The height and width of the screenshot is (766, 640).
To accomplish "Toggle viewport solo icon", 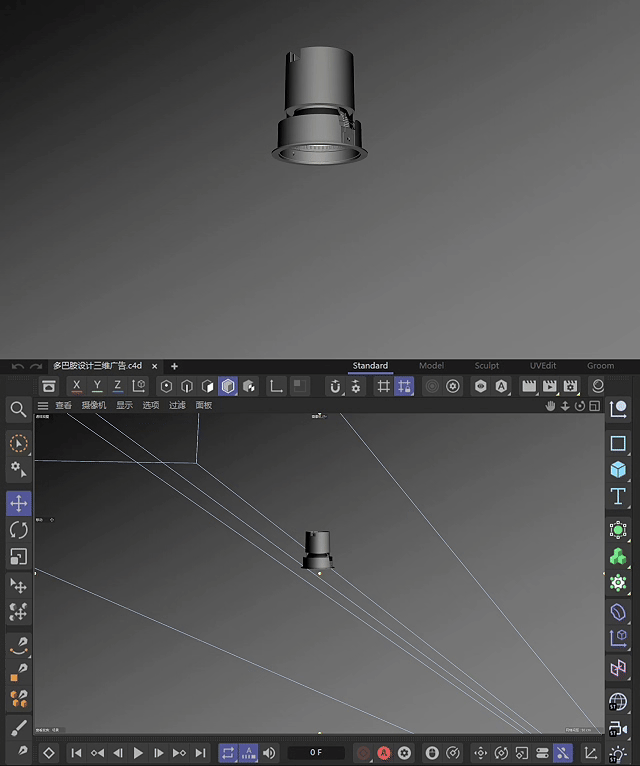I will point(299,386).
